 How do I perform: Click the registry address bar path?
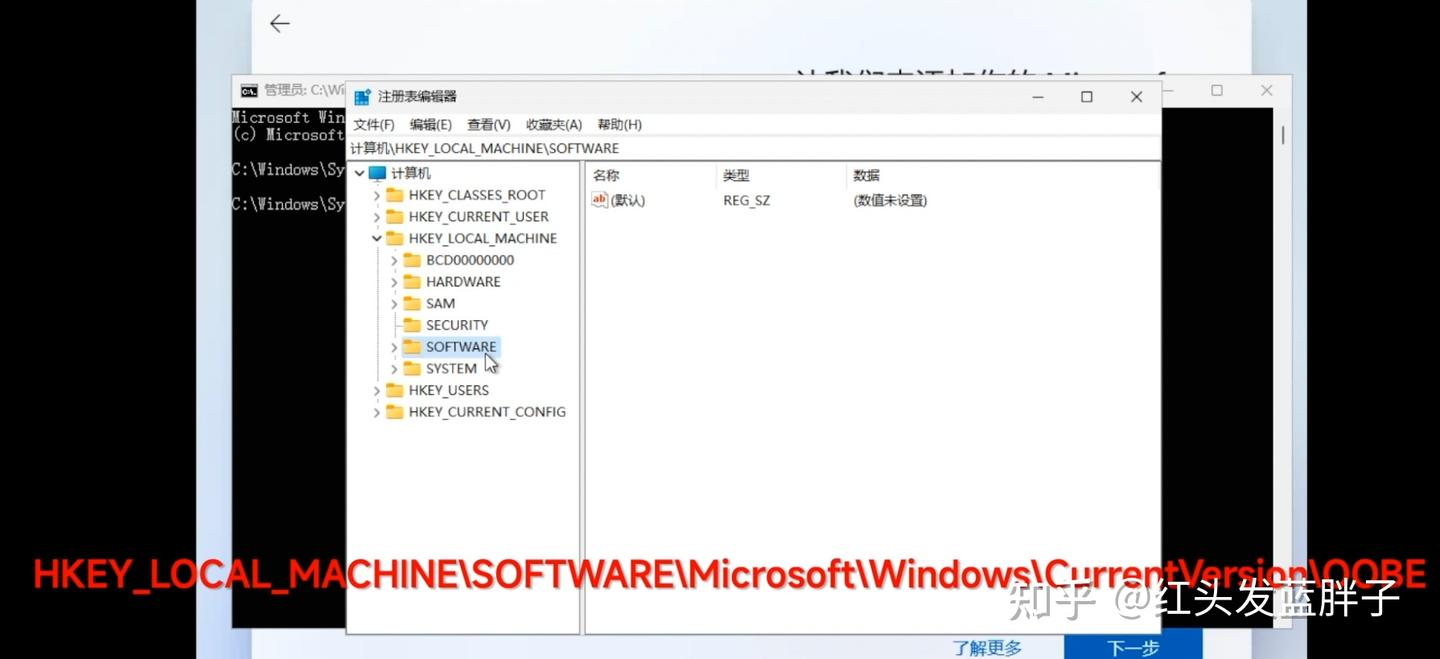click(485, 148)
